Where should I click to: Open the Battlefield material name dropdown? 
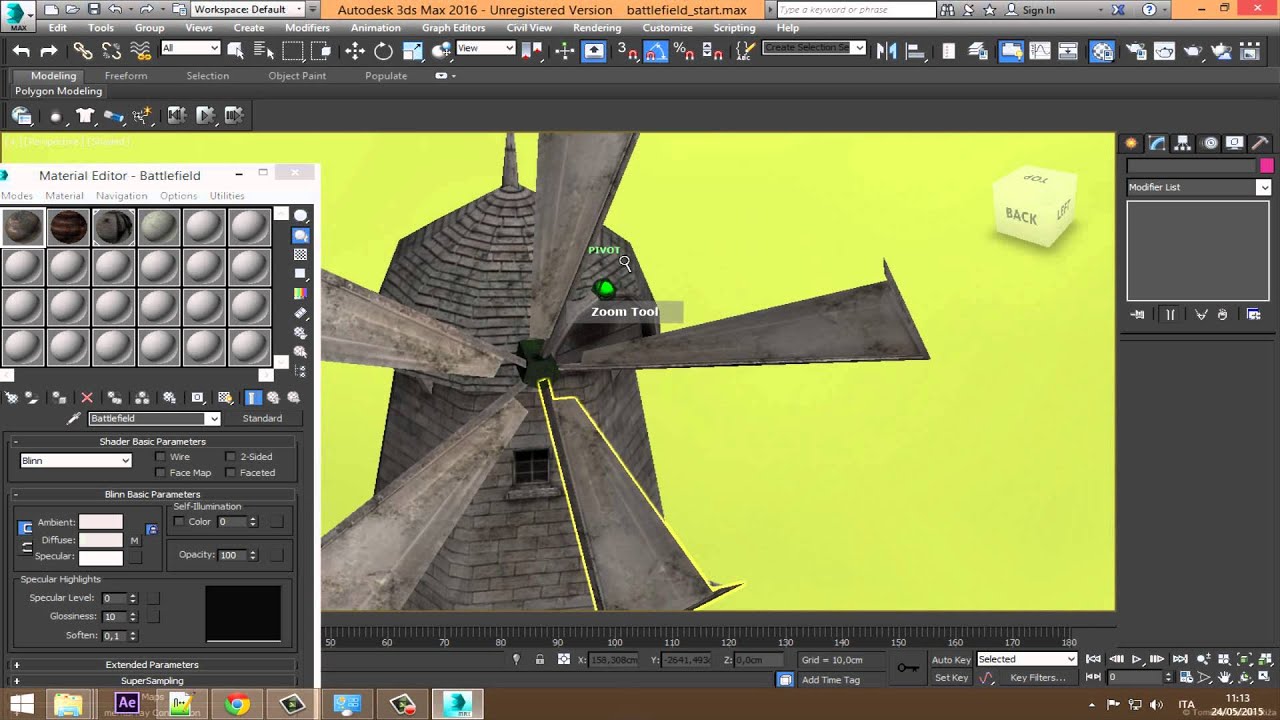point(154,419)
